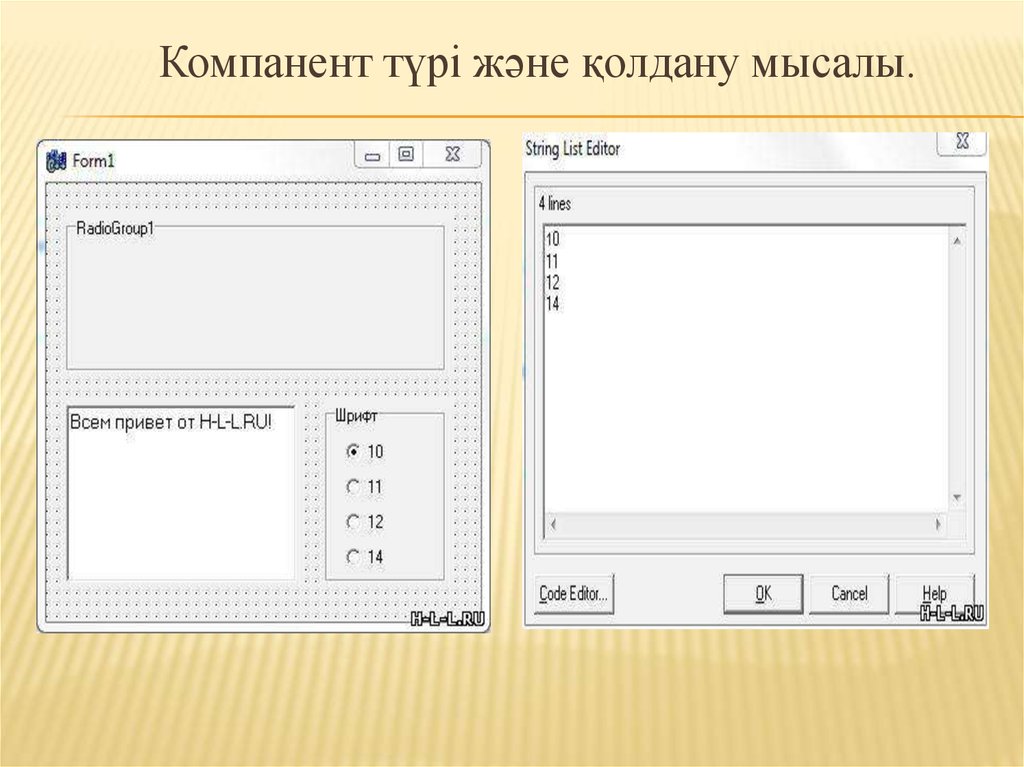Click the close icon on the String List Editor
This screenshot has height=767, width=1024.
tap(963, 143)
